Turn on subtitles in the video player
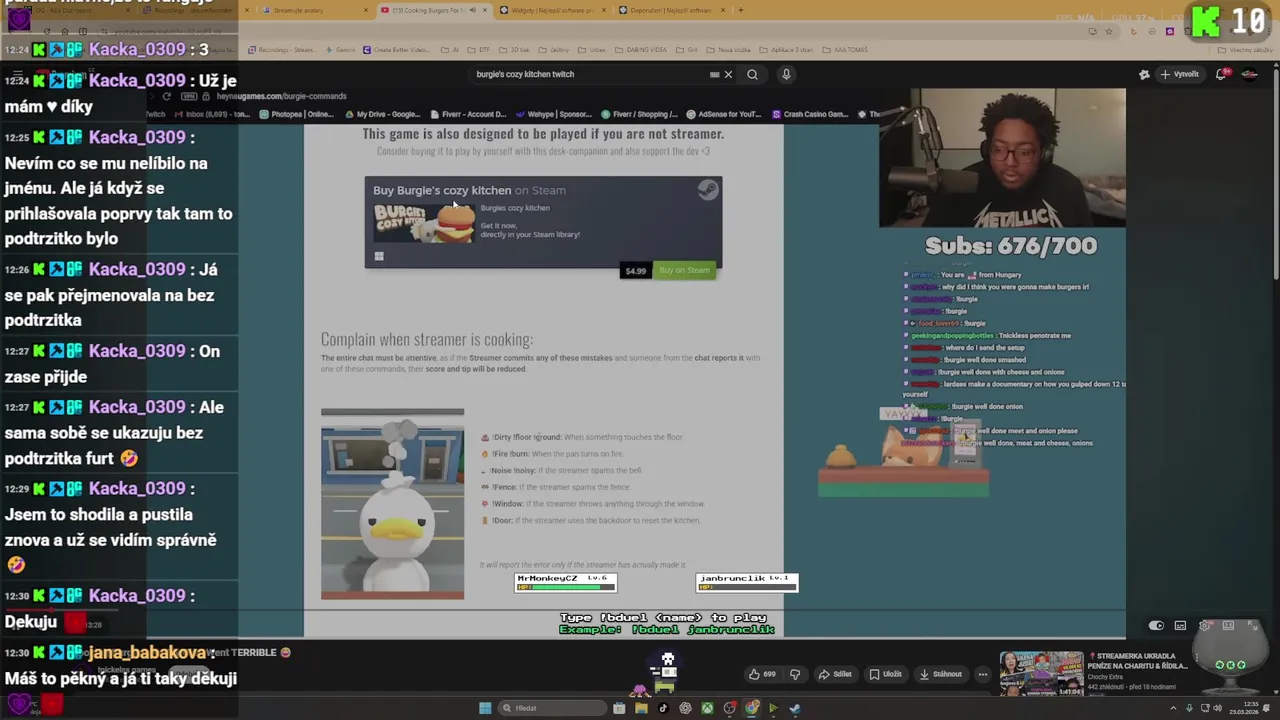1280x720 pixels. coord(1181,626)
